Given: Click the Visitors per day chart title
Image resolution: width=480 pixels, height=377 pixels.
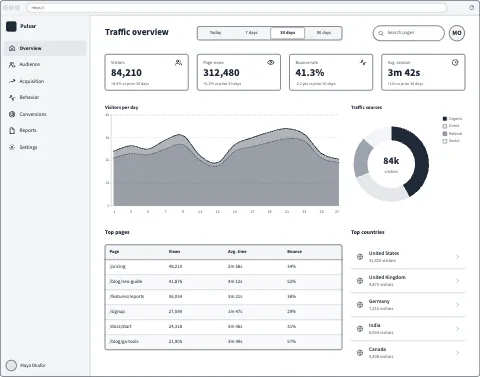Looking at the screenshot, I should click(121, 107).
